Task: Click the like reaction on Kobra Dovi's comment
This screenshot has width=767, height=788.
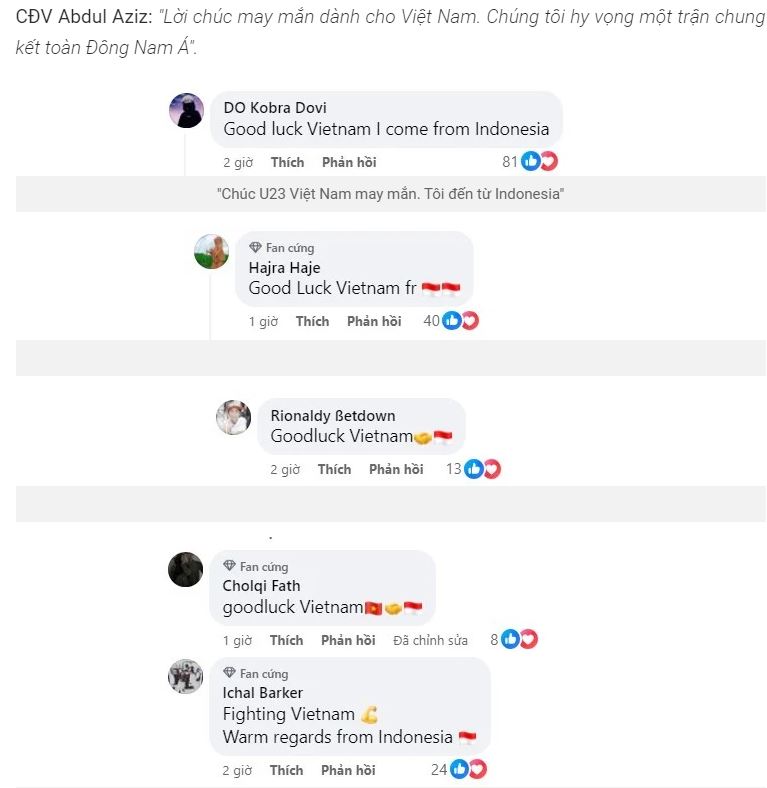Action: (x=530, y=161)
